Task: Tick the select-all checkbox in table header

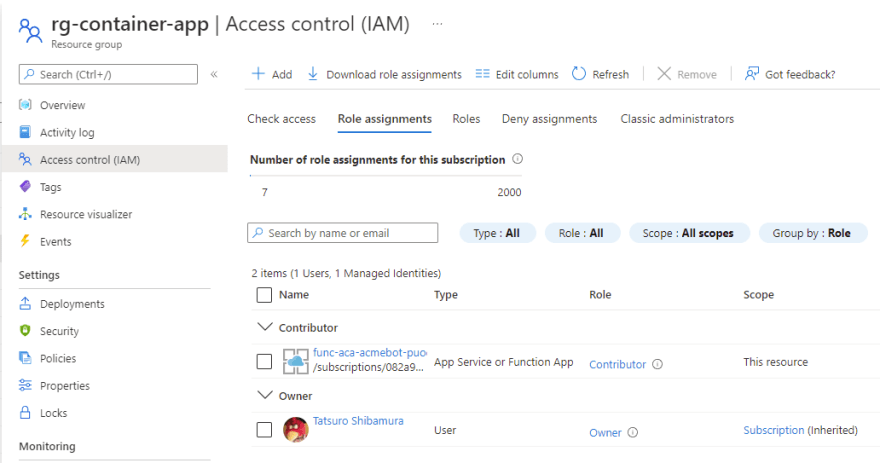Action: 264,295
